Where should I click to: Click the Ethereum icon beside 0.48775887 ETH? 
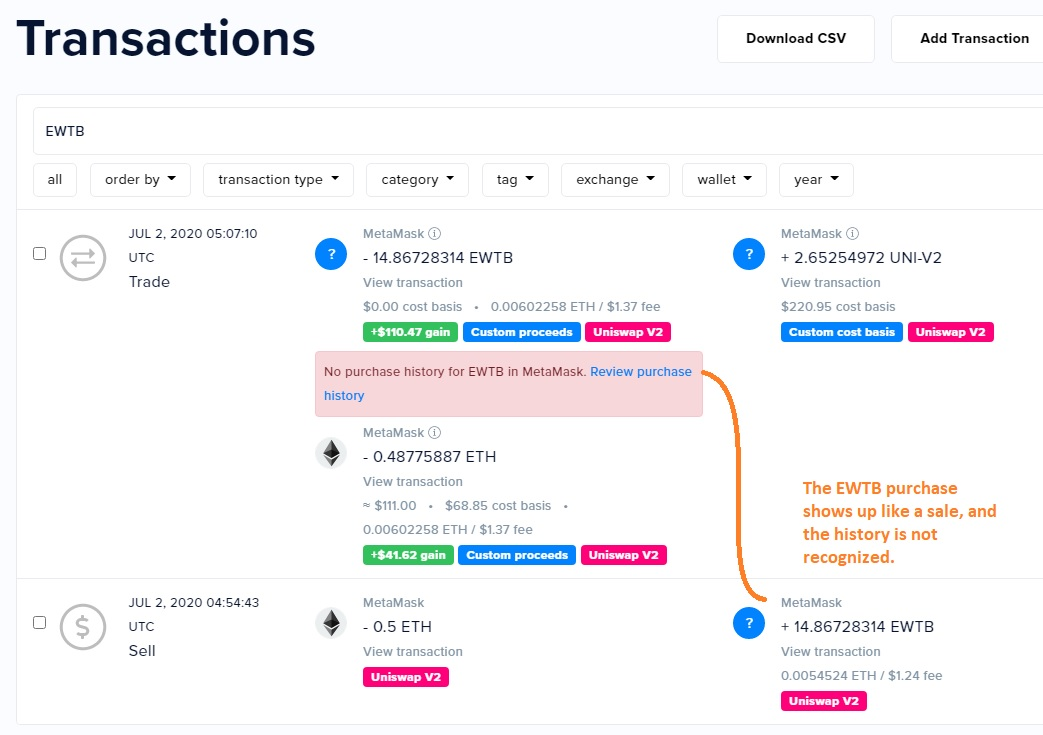(x=331, y=454)
